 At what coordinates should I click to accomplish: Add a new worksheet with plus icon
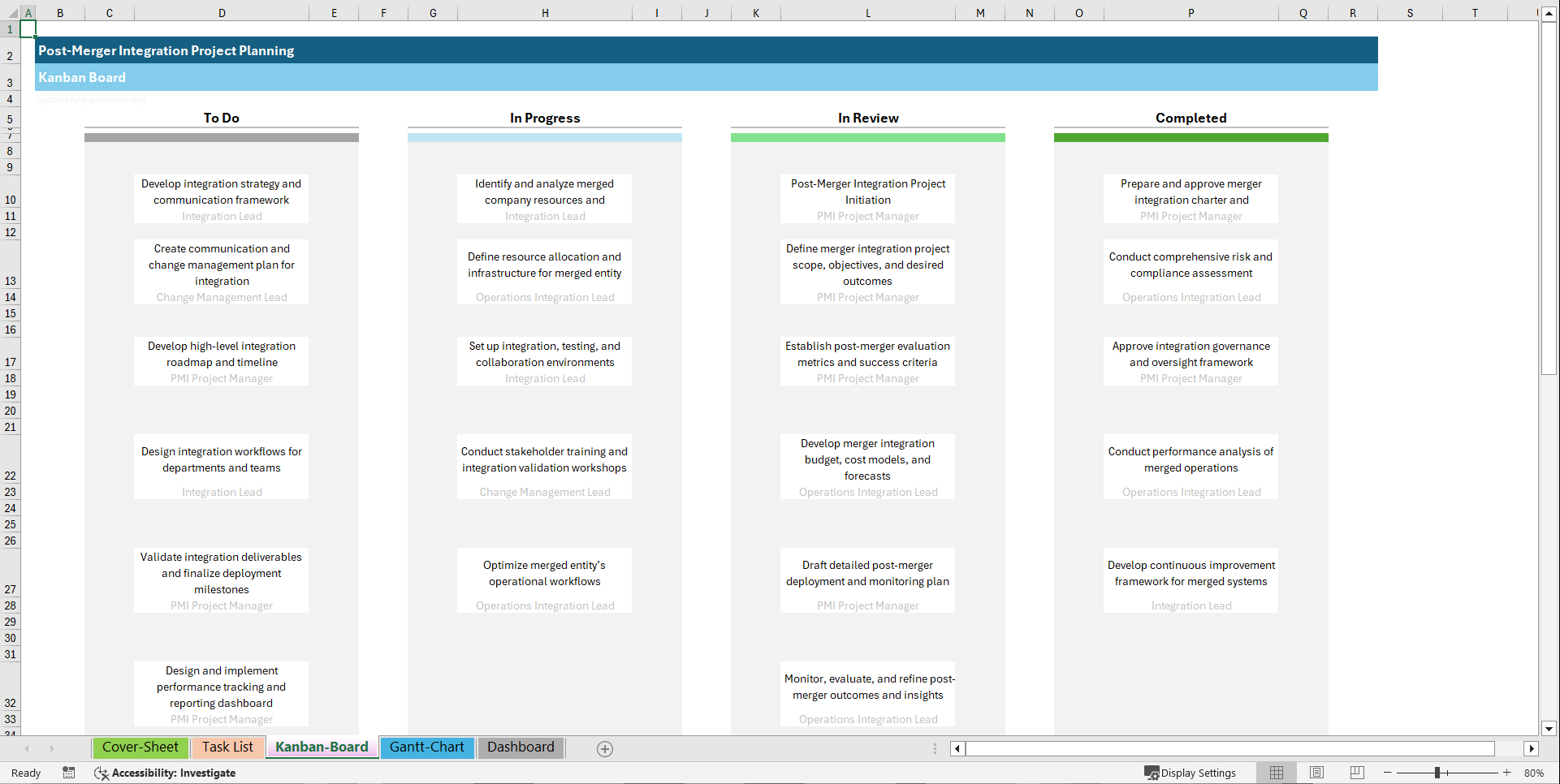(x=604, y=748)
